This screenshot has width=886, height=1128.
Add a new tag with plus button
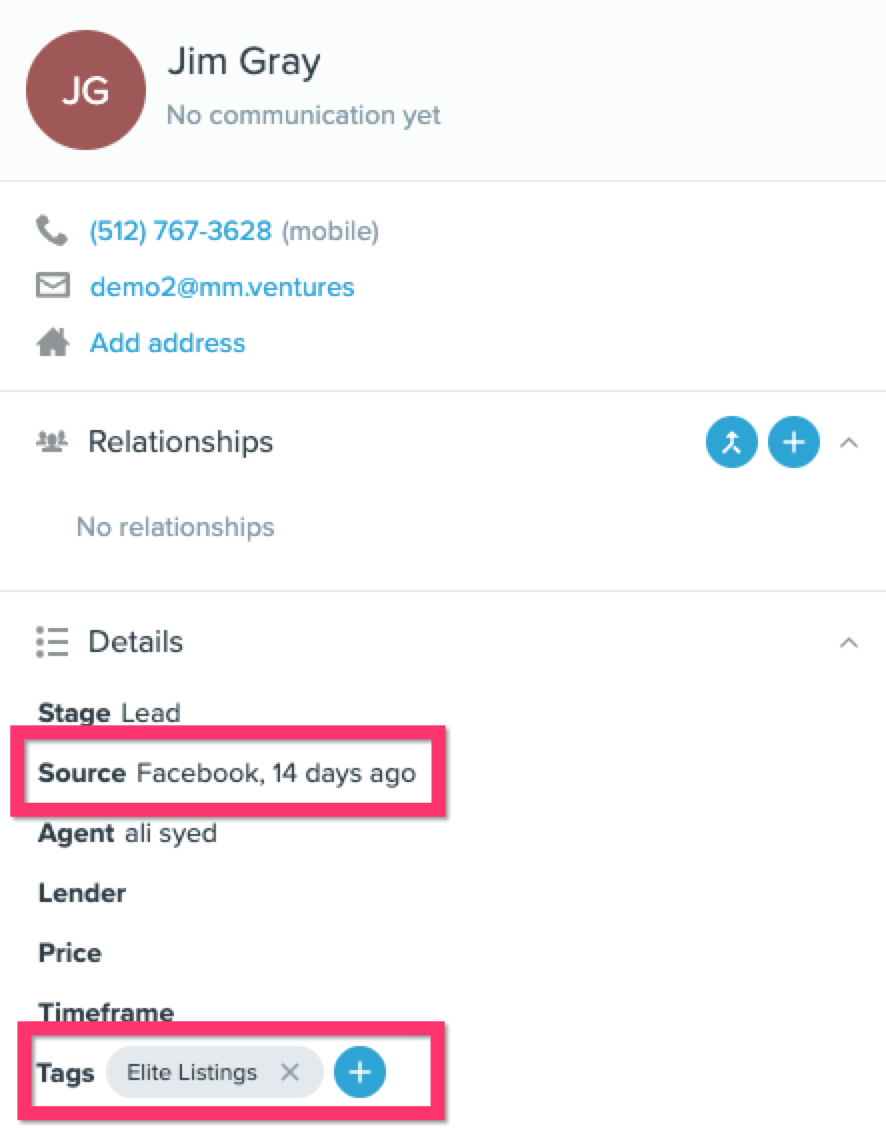click(x=360, y=1073)
